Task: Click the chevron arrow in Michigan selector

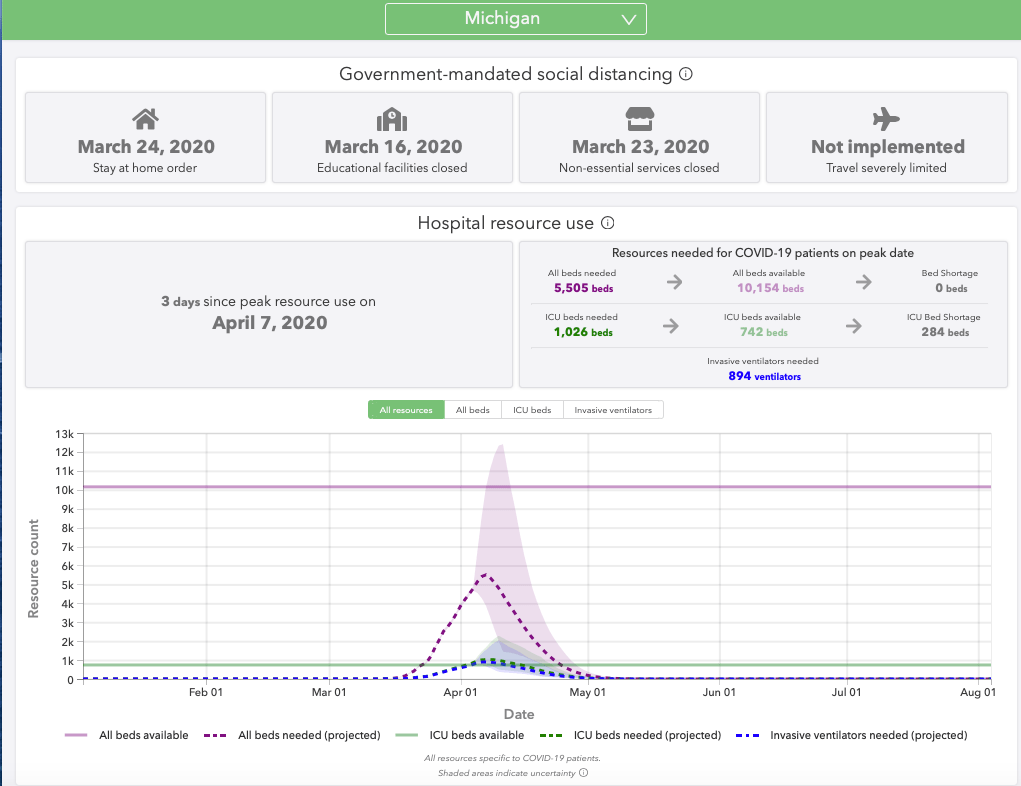Action: coord(629,19)
